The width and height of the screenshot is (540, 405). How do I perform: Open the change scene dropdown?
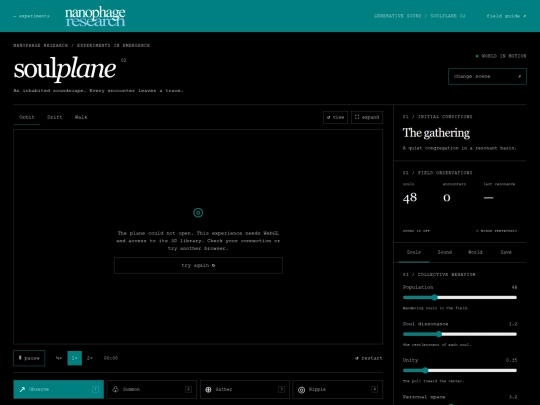[487, 76]
